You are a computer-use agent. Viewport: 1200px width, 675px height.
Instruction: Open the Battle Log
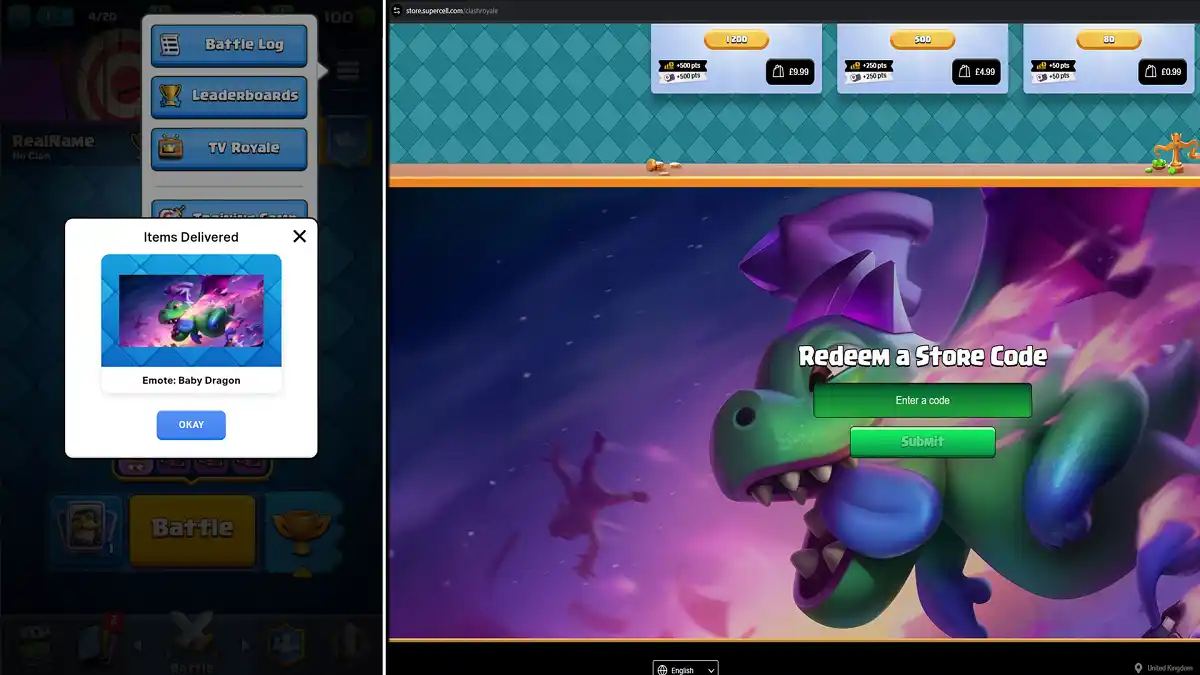229,45
